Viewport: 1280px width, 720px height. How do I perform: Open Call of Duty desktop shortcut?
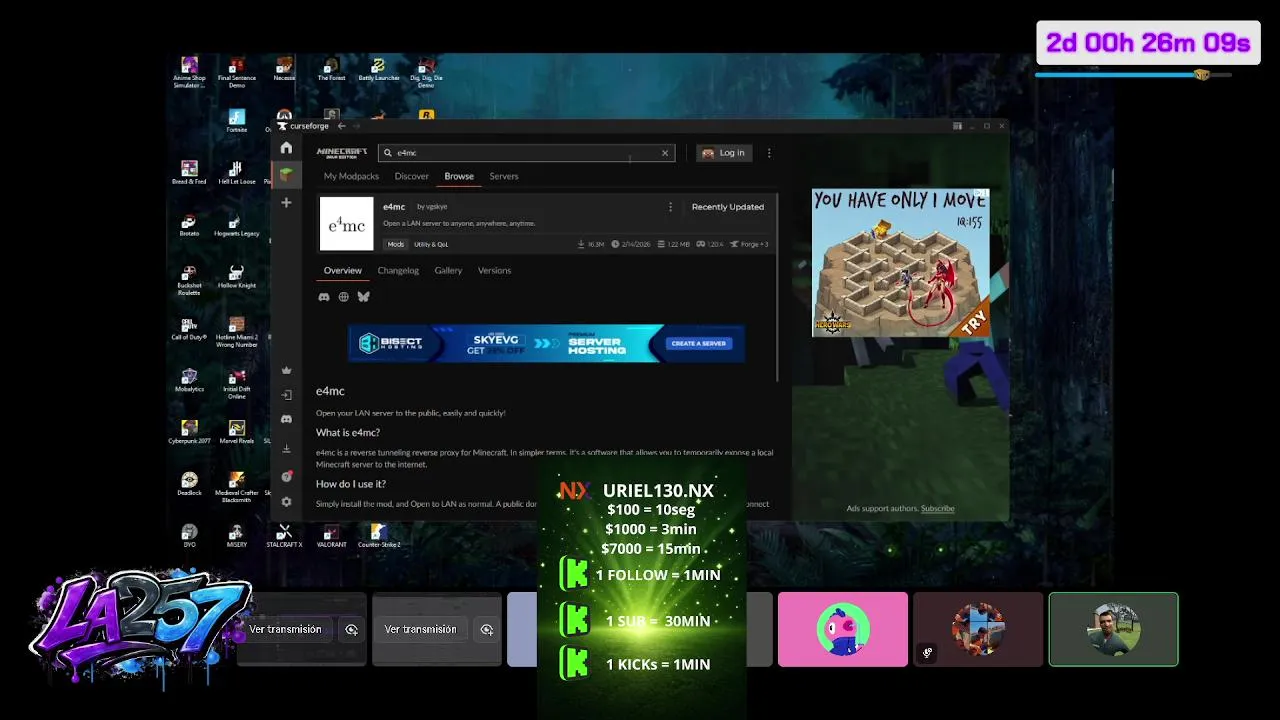click(x=189, y=329)
